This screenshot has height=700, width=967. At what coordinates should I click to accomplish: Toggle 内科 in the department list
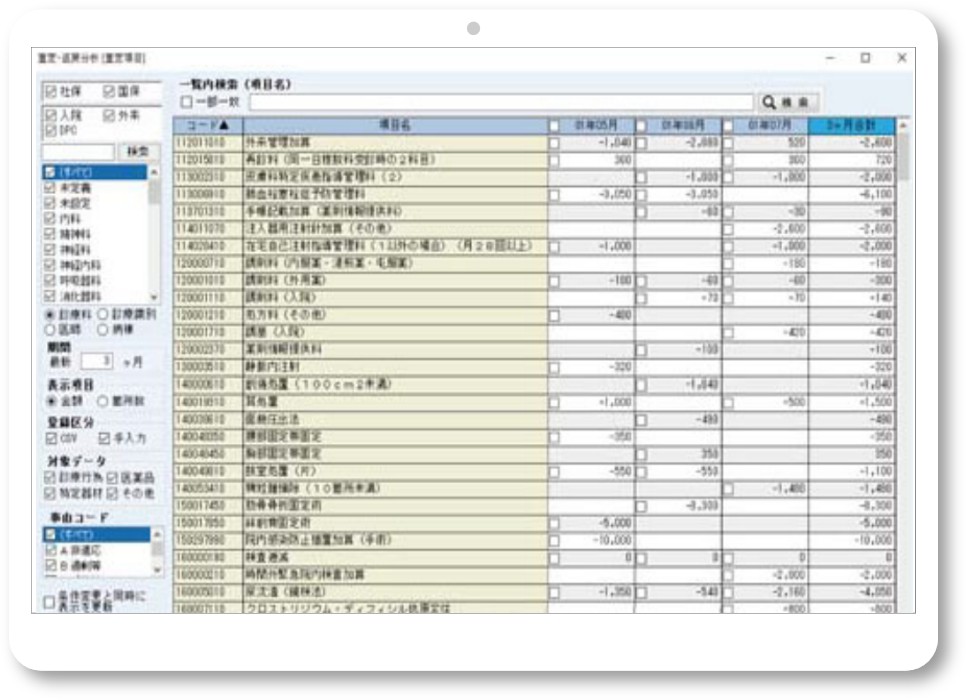point(50,216)
